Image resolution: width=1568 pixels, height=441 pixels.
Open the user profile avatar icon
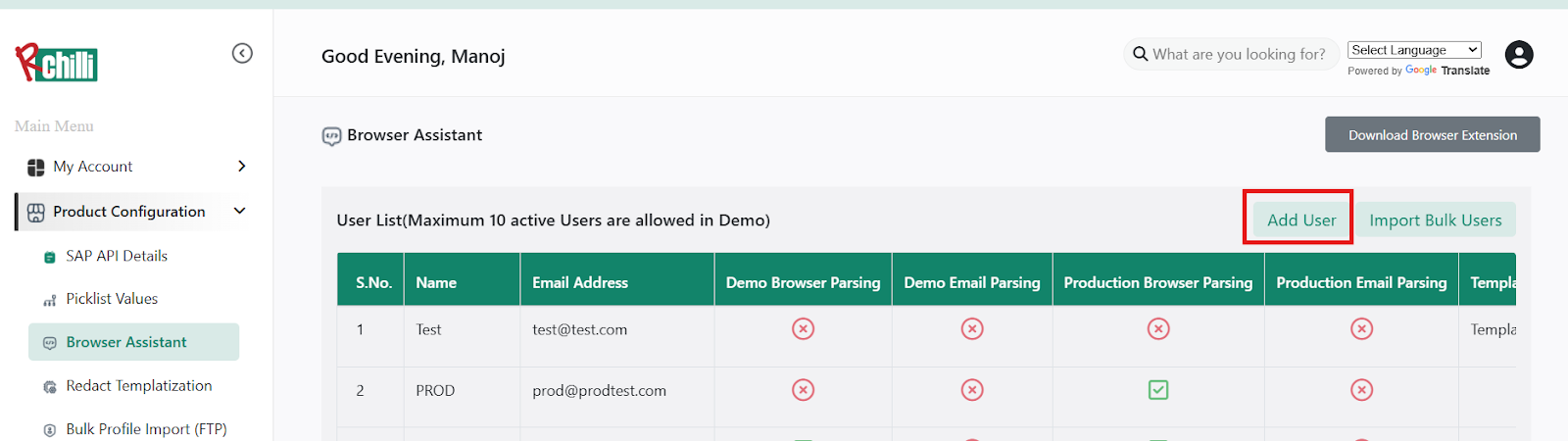[x=1519, y=55]
